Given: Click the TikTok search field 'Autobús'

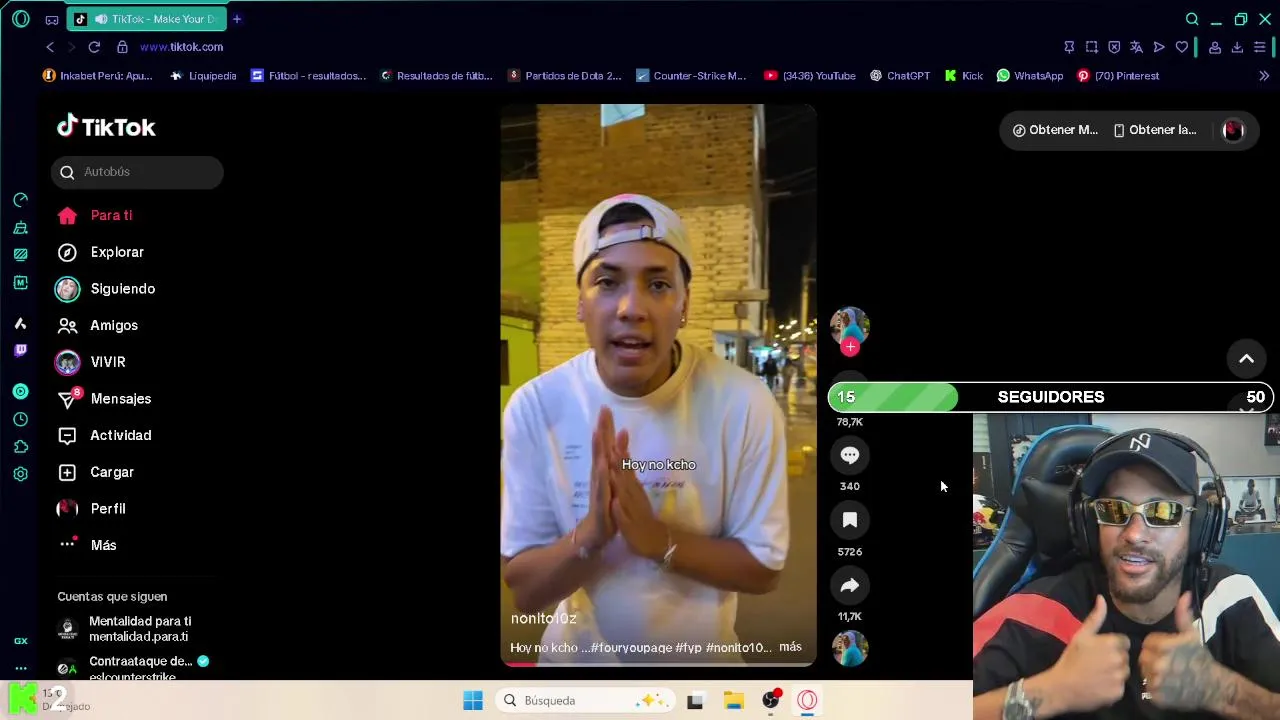Looking at the screenshot, I should pyautogui.click(x=137, y=172).
